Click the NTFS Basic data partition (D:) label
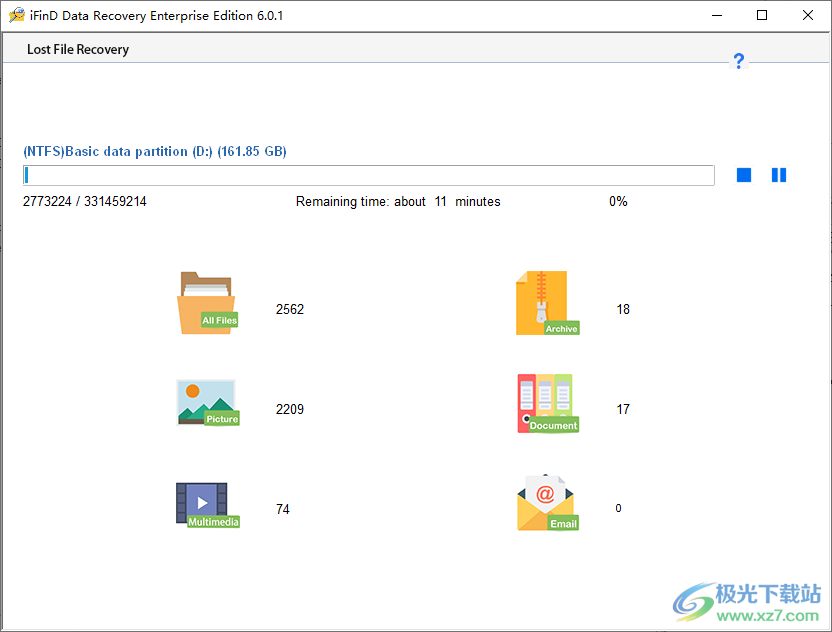832x632 pixels. (x=155, y=151)
